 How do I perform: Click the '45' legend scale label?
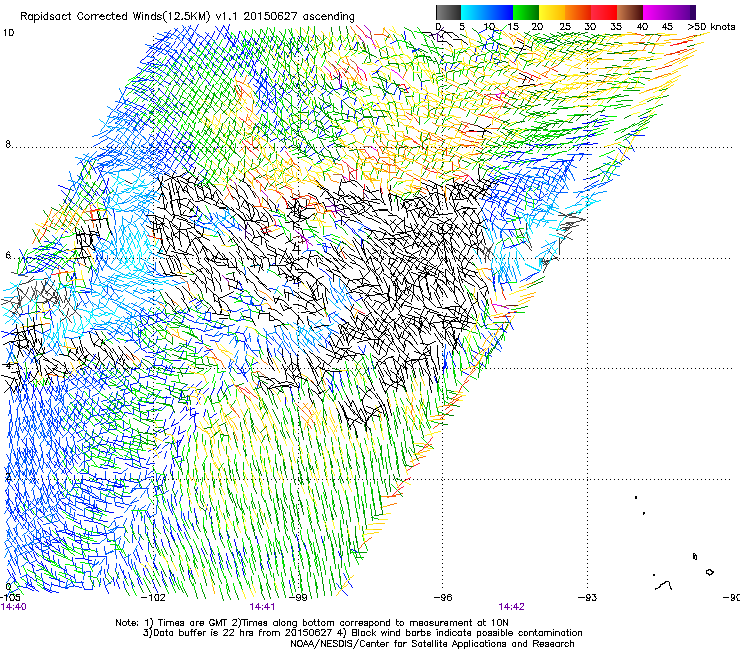(667, 27)
